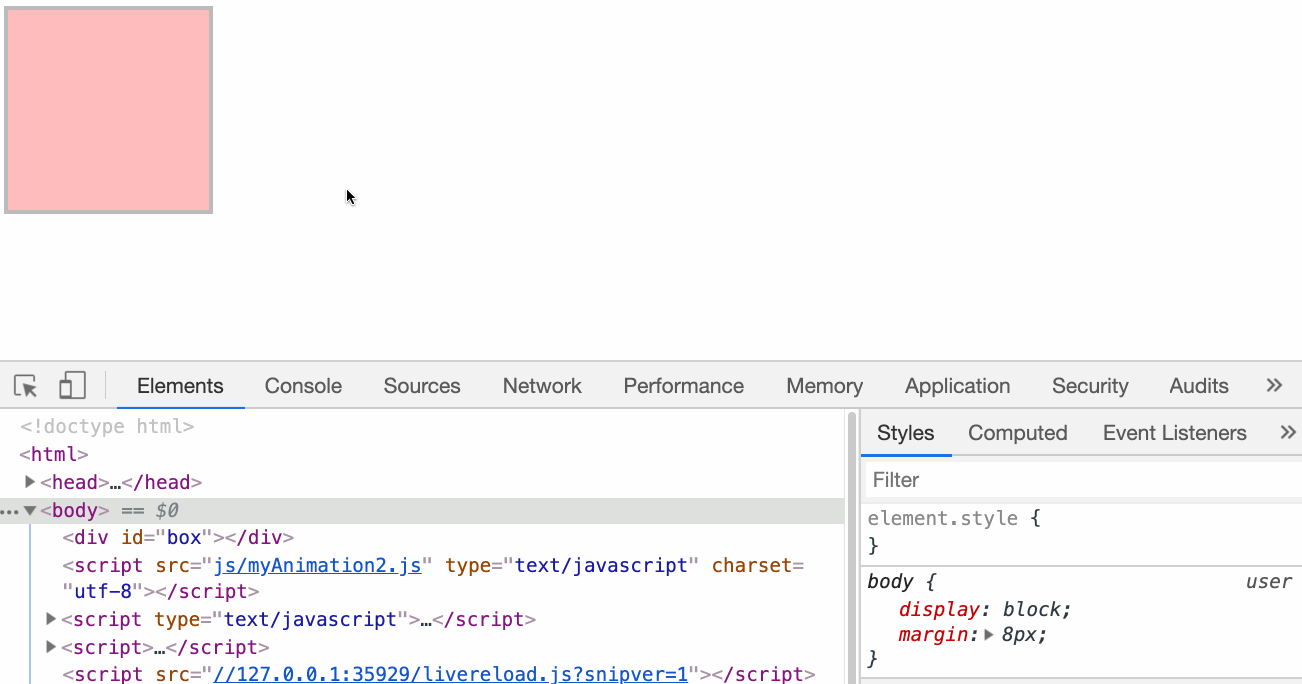Open the livereload.js script link
1302x684 pixels.
click(450, 674)
